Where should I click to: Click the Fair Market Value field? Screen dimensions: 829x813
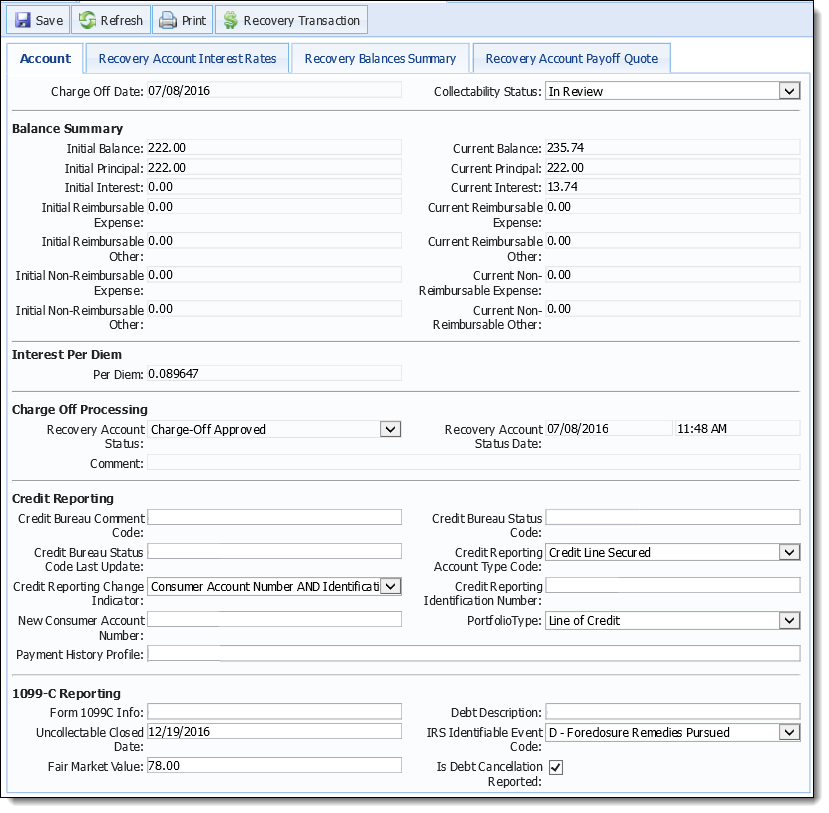tap(274, 765)
